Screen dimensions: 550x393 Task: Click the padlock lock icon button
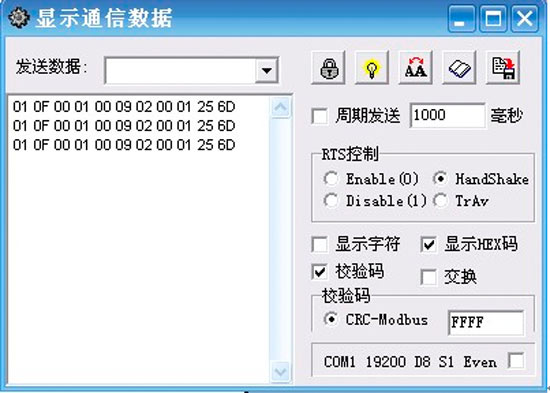(328, 68)
